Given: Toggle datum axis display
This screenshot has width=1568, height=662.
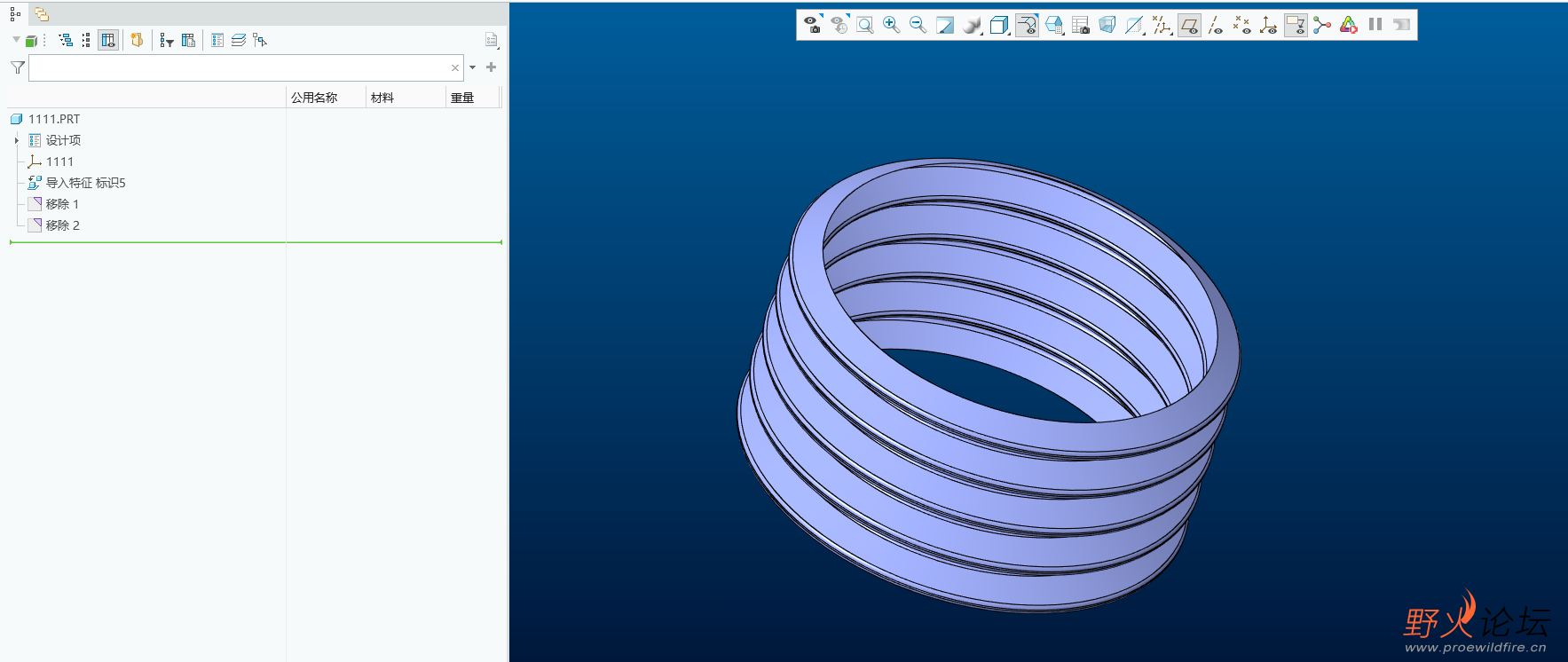Looking at the screenshot, I should click(x=1215, y=25).
